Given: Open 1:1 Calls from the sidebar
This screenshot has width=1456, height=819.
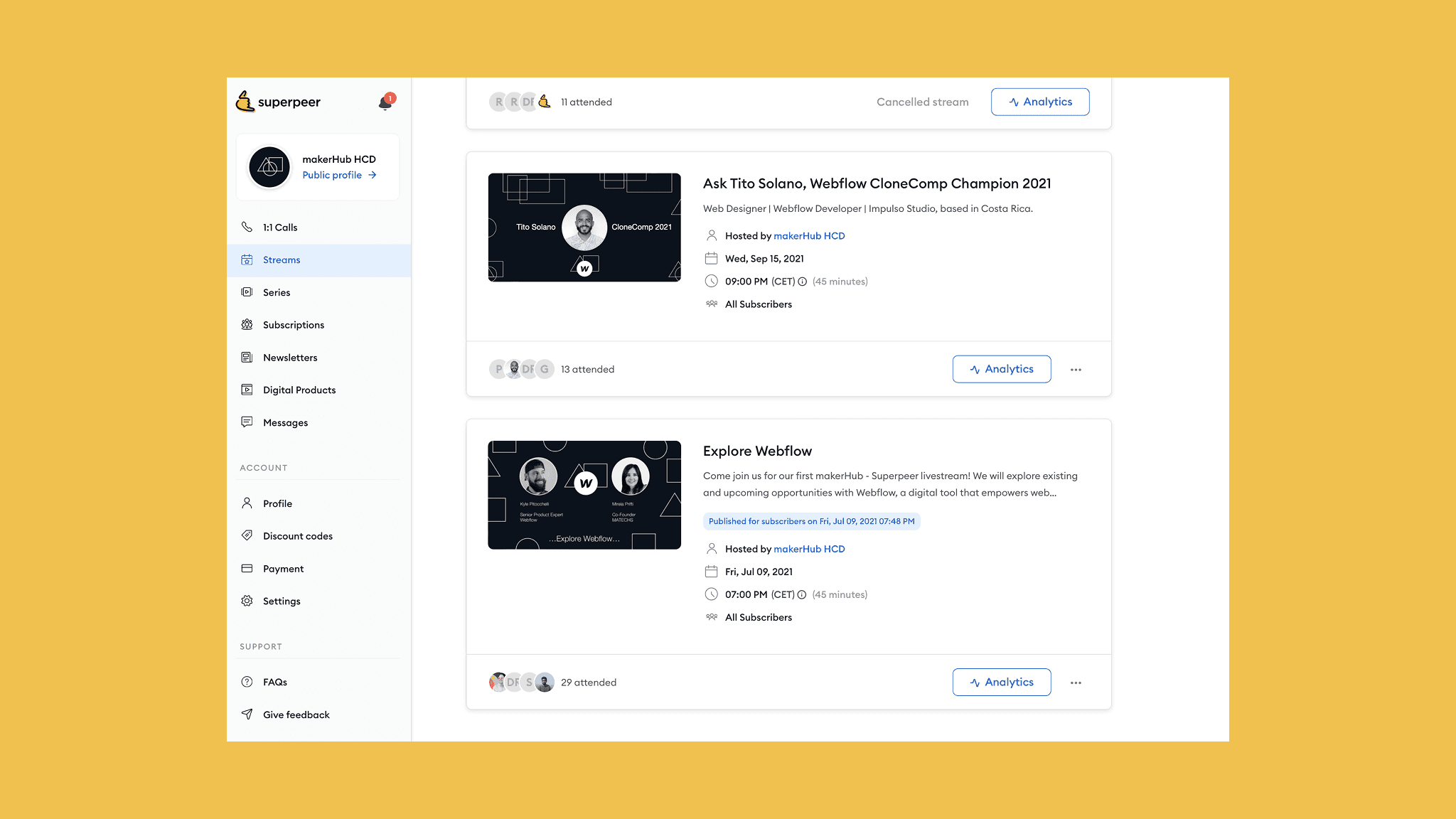Looking at the screenshot, I should [280, 227].
